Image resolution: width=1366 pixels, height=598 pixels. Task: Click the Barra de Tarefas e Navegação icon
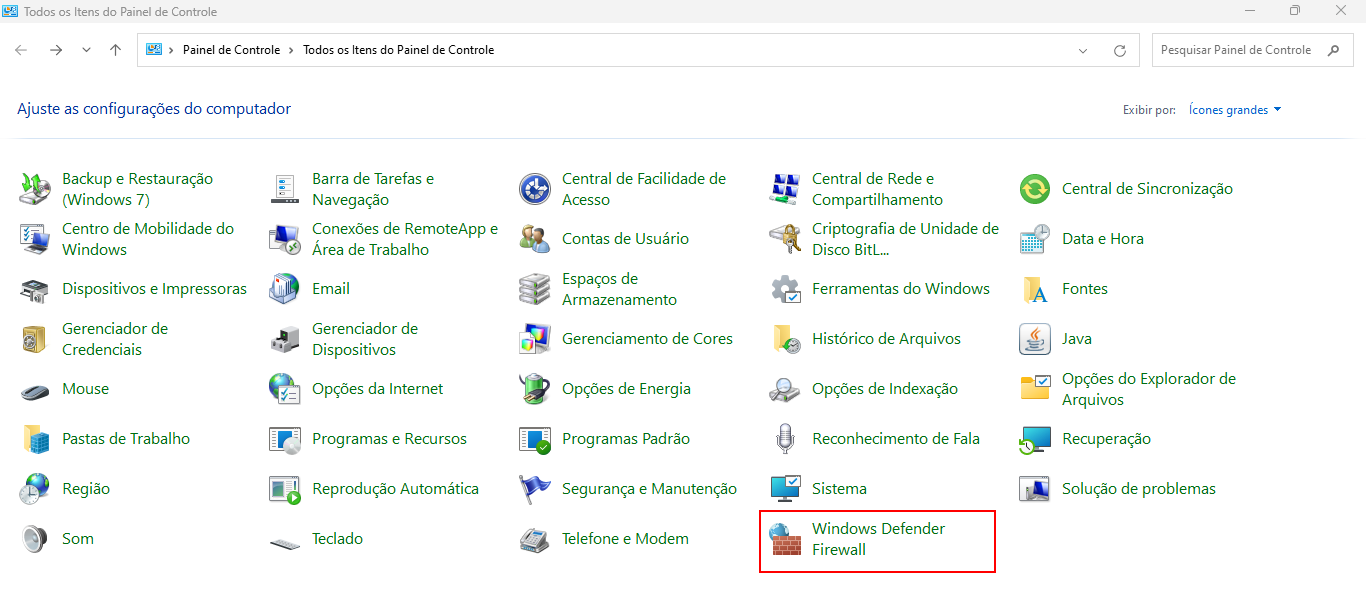285,188
